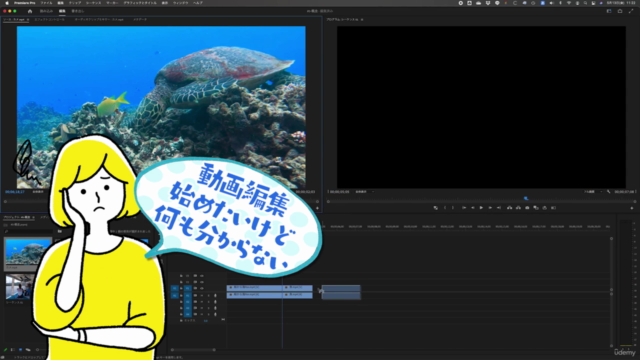Switch to the エフェクトコントロール panel tab

(49, 20)
